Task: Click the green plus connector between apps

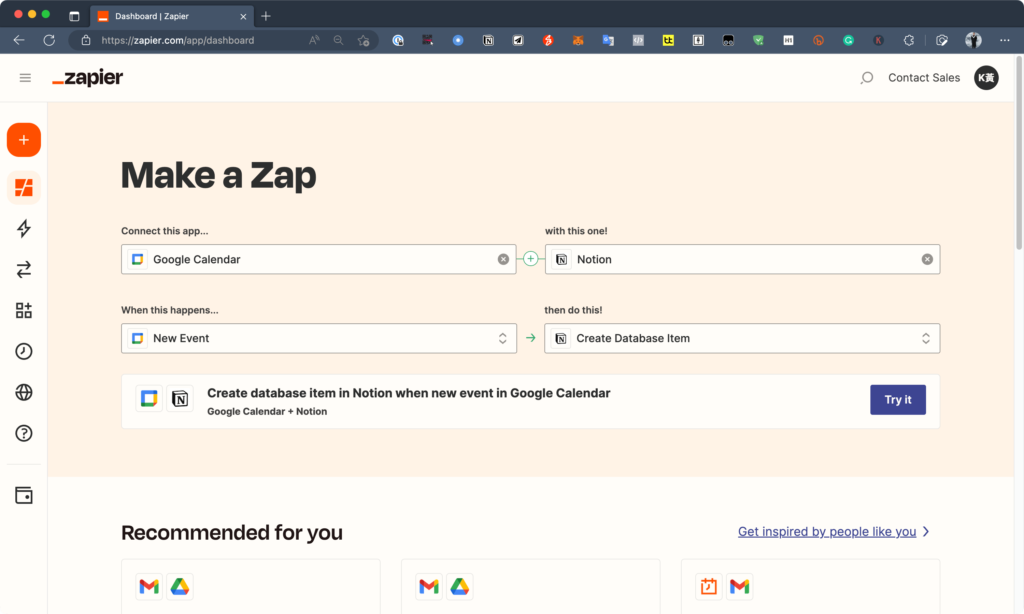Action: click(530, 259)
